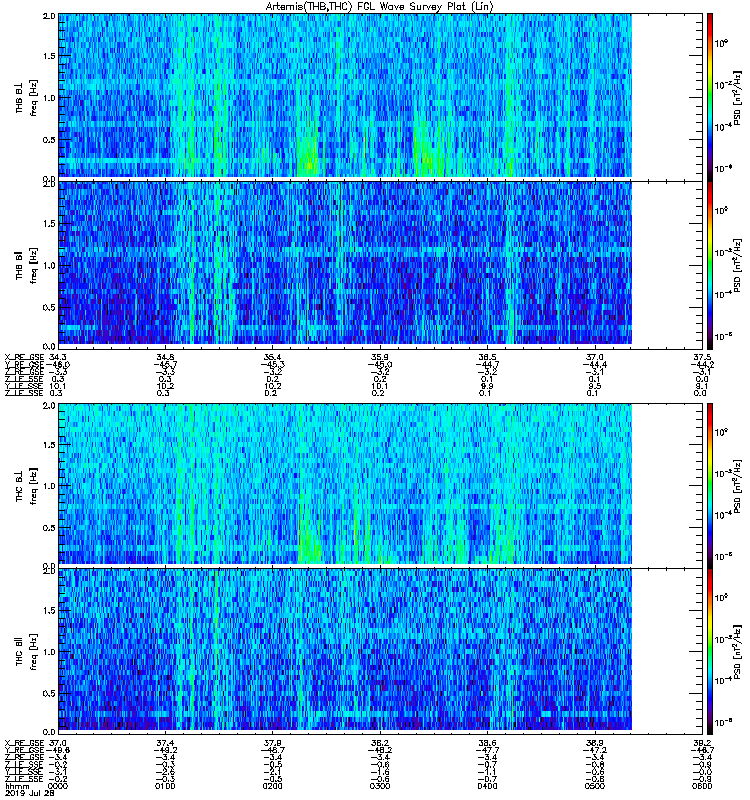Image resolution: width=750 pixels, height=800 pixels.
Task: Click the "hhmm" time row label
Action: (x=17, y=786)
